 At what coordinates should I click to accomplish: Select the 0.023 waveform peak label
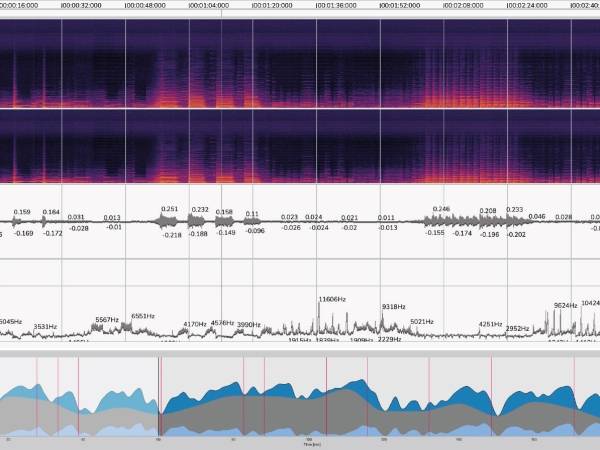tap(289, 217)
